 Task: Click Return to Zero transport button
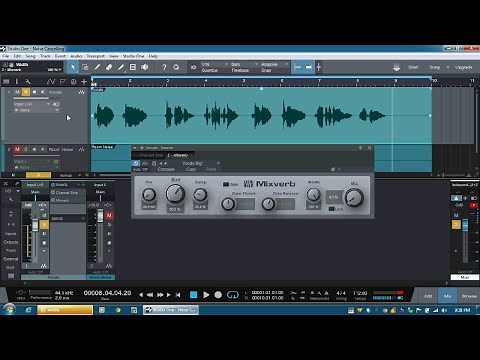(178, 295)
